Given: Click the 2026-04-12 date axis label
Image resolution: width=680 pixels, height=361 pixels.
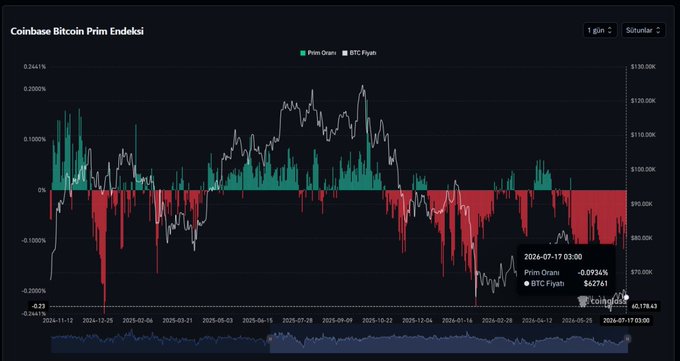Looking at the screenshot, I should (537, 320).
